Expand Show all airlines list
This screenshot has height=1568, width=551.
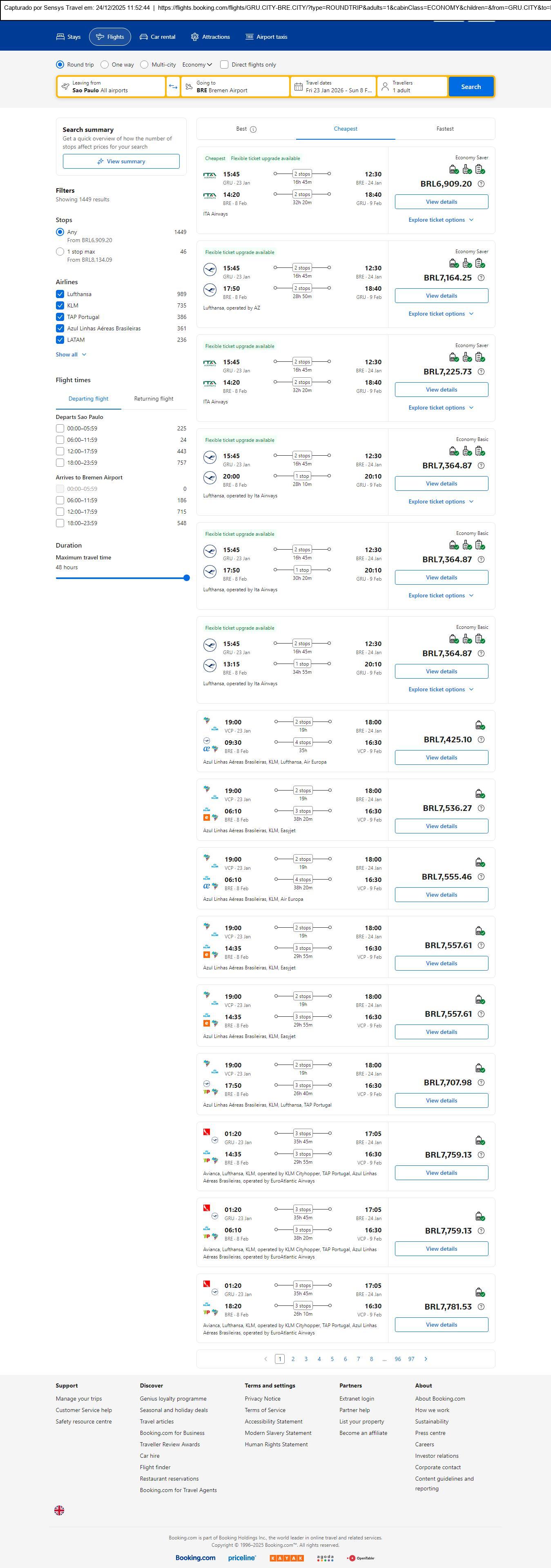[x=71, y=354]
